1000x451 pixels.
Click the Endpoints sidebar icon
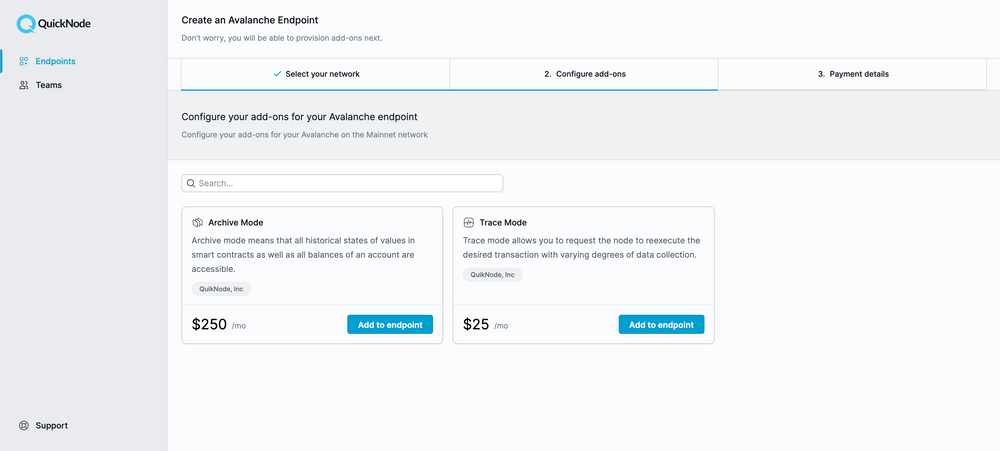point(24,61)
